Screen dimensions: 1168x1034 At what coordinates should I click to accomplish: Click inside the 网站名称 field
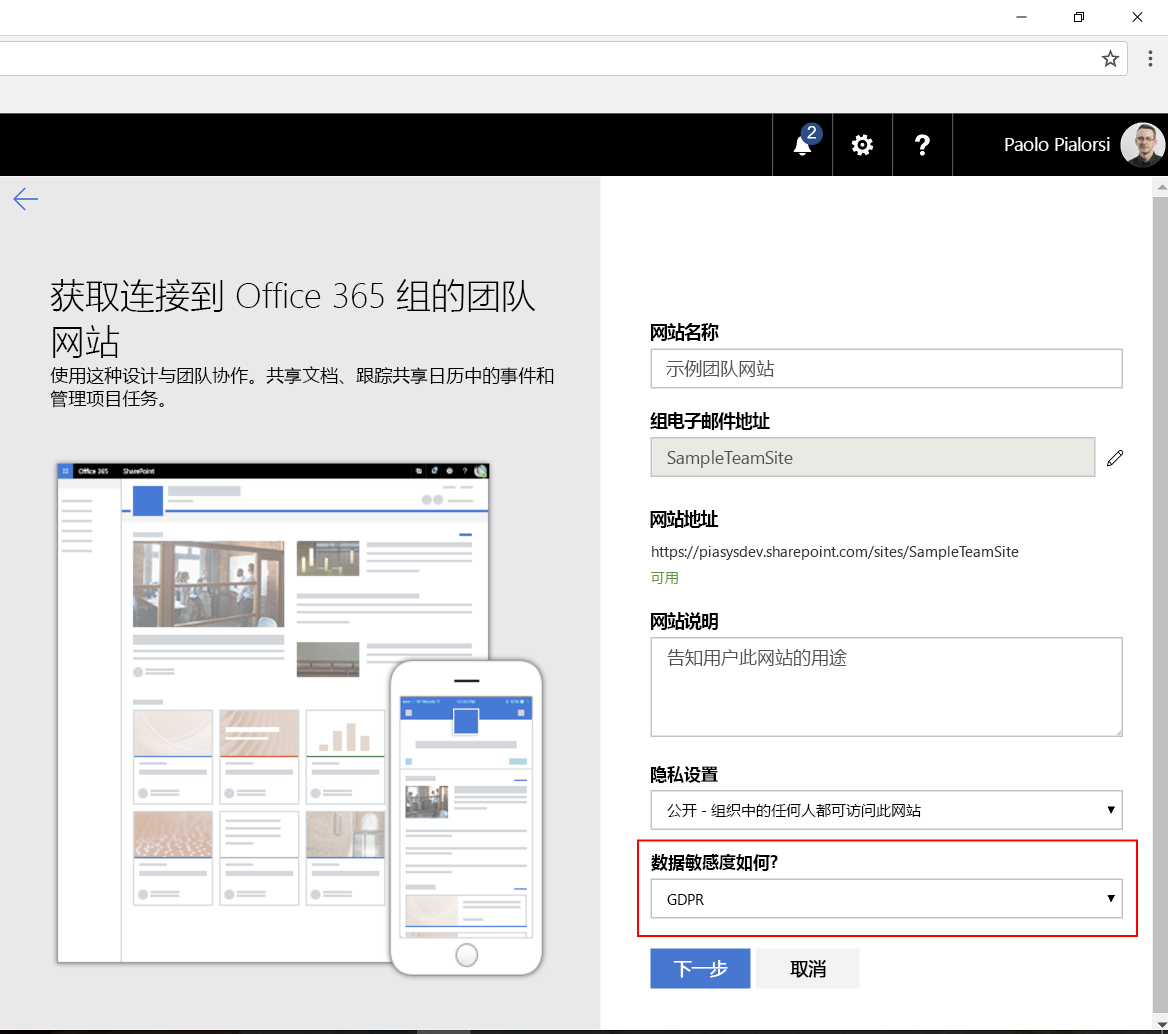point(886,368)
